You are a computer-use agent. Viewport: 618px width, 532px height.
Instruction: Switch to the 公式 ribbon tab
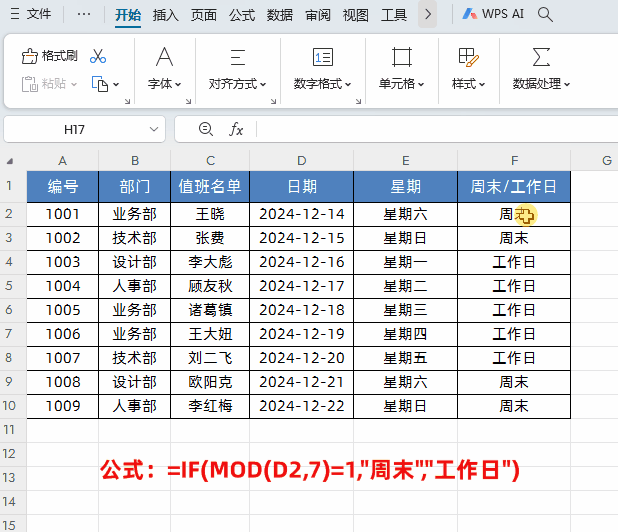click(x=242, y=15)
